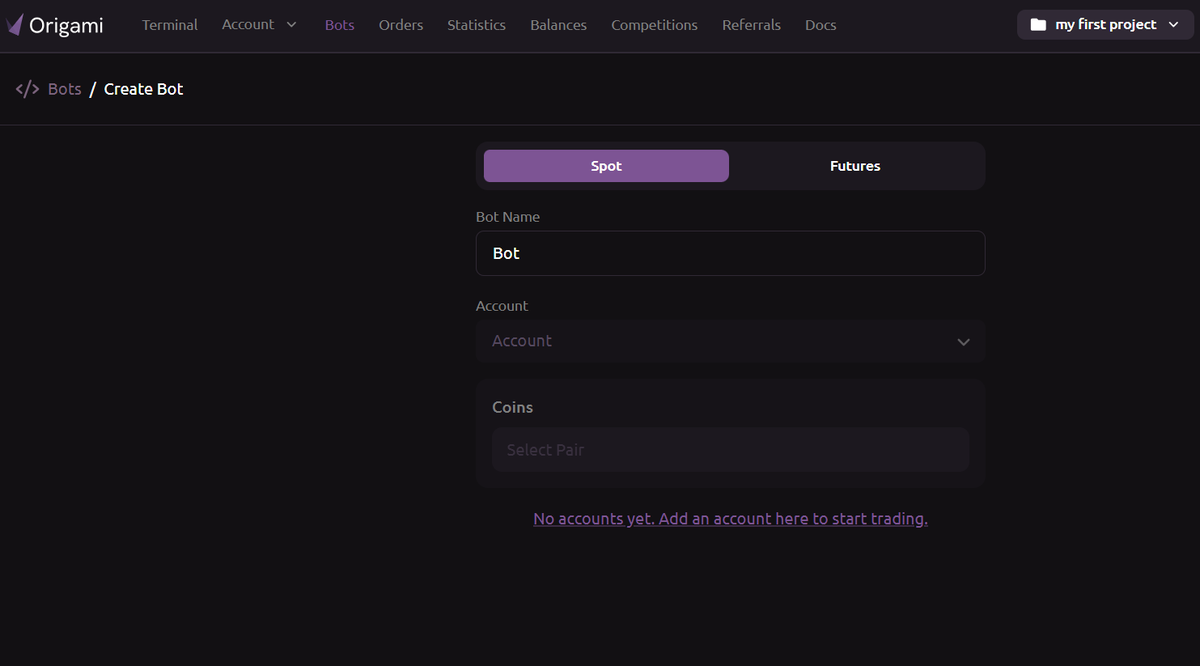The height and width of the screenshot is (666, 1200).
Task: Click the Origami logo icon
Action: pos(17,24)
